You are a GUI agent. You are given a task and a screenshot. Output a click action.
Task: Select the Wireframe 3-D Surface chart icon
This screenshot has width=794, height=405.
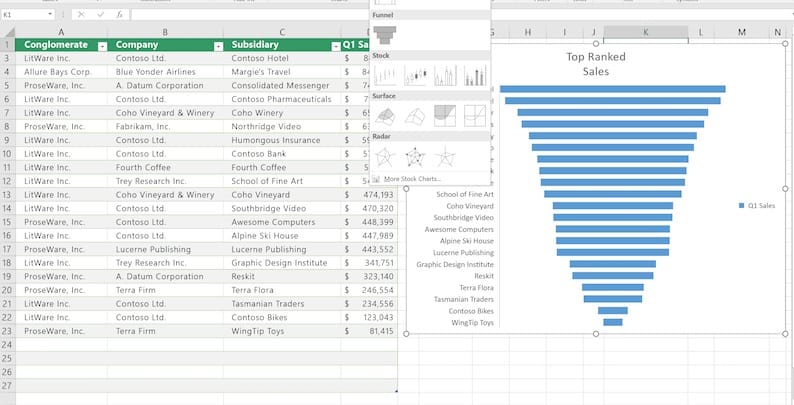pyautogui.click(x=415, y=116)
